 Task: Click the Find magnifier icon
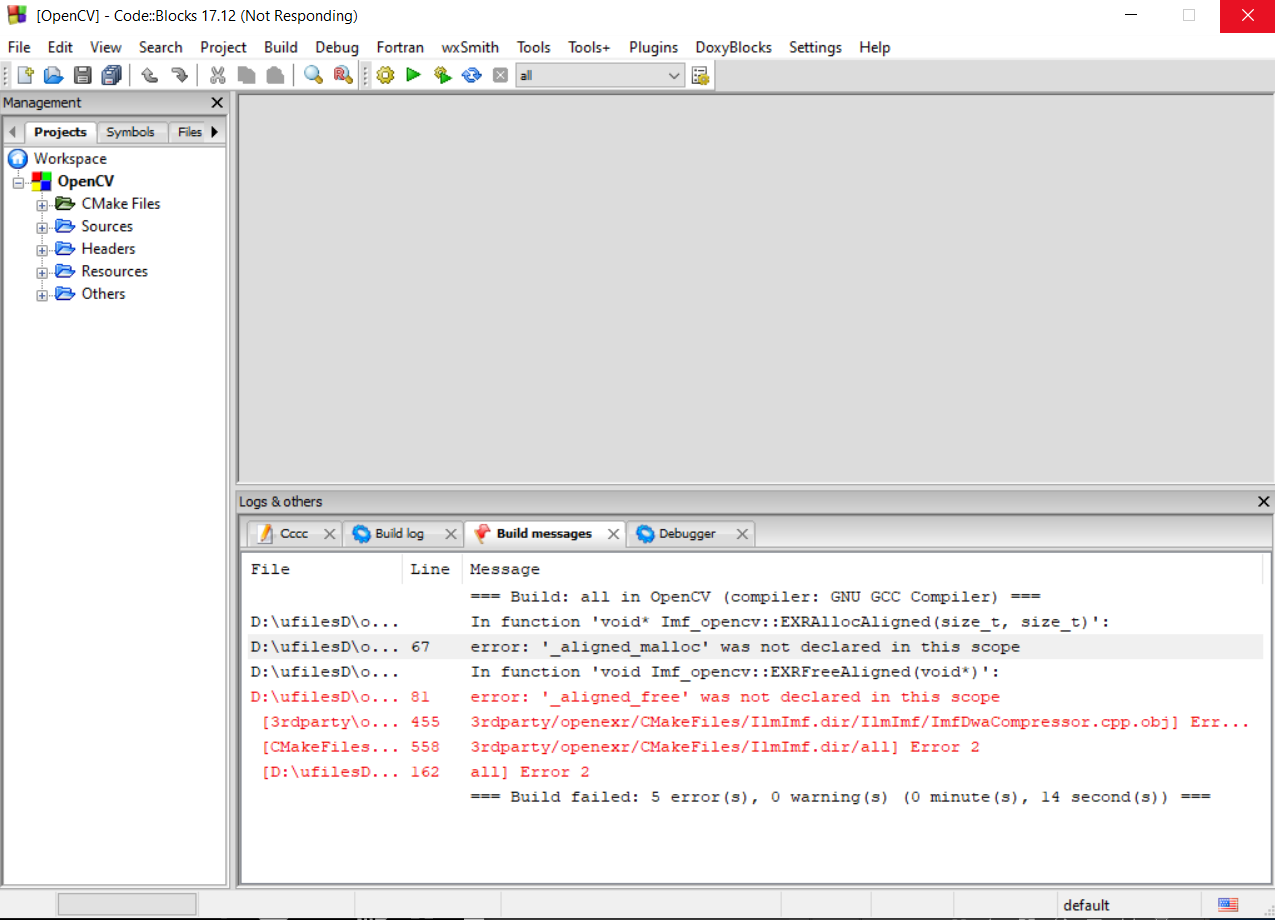coord(314,75)
